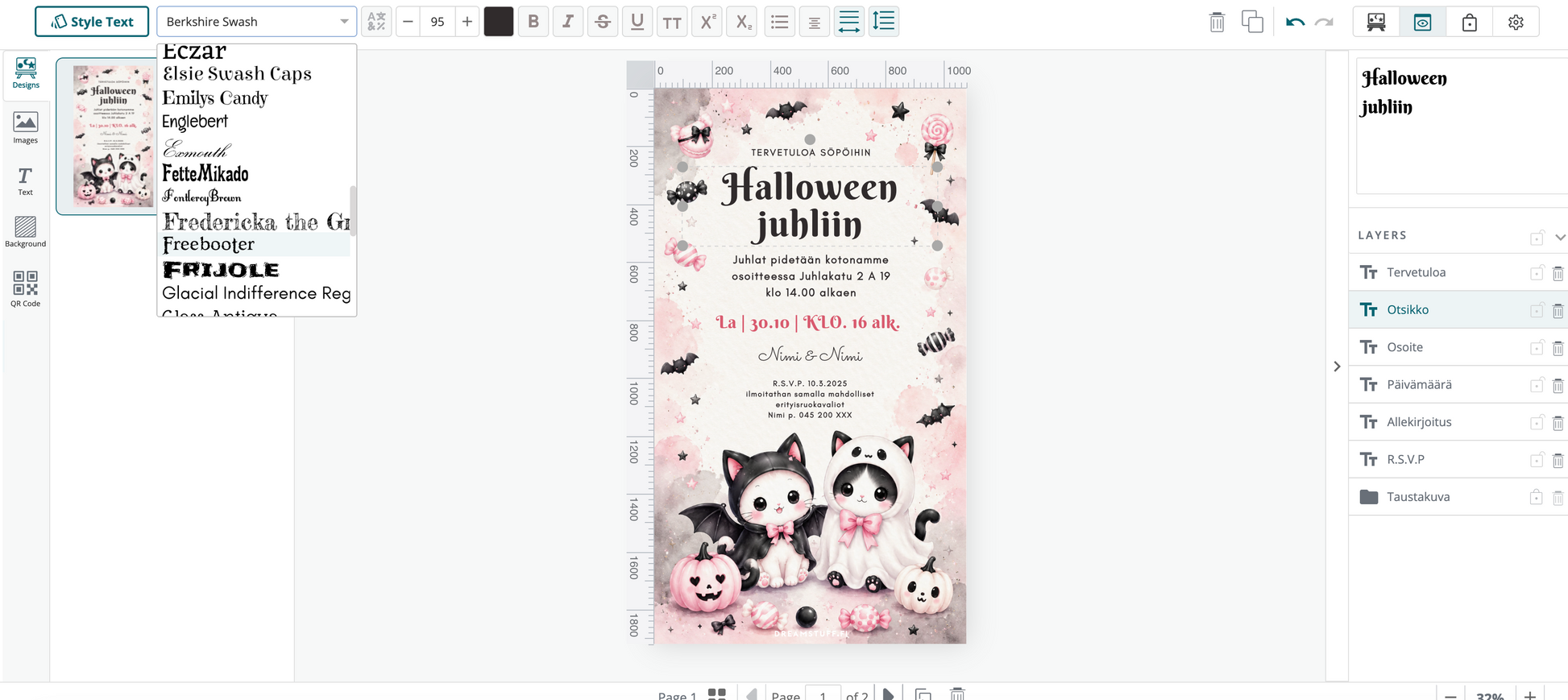Zoom out with bottom minus button

[x=1450, y=695]
